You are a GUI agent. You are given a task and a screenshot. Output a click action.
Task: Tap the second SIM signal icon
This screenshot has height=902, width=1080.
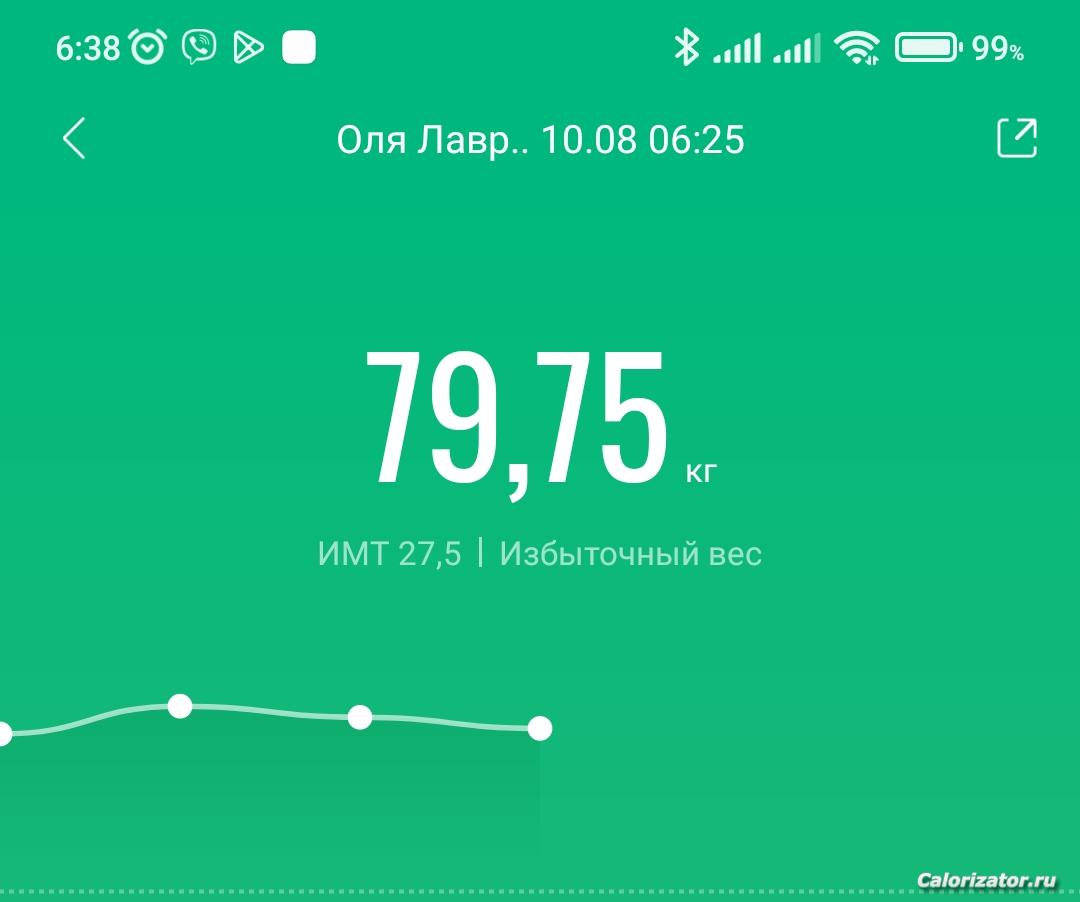(797, 48)
